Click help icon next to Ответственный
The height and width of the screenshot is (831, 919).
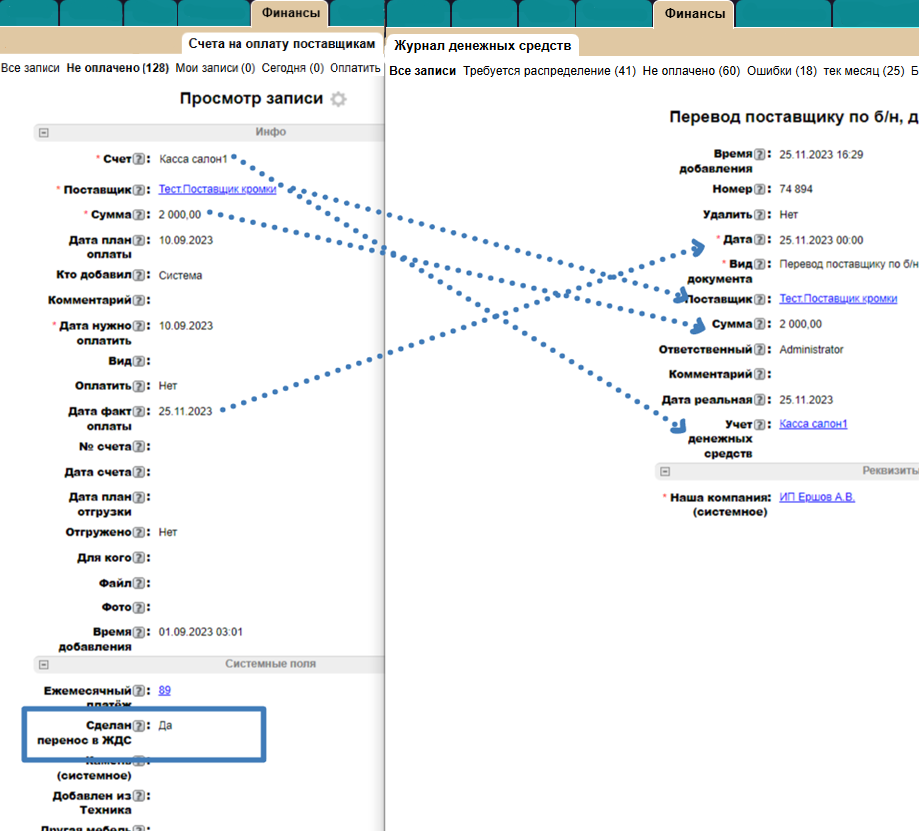coord(760,350)
